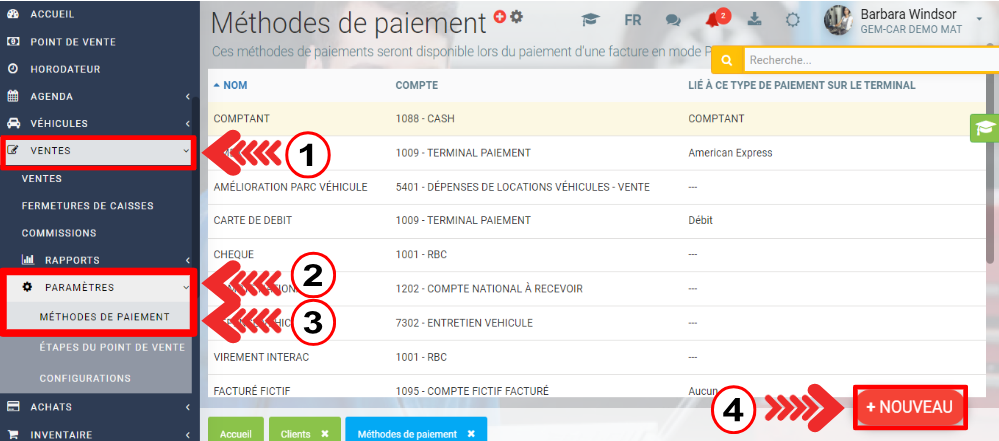This screenshot has height=441, width=999.
Task: Click the red plus icon beside page title
Action: coord(501,17)
